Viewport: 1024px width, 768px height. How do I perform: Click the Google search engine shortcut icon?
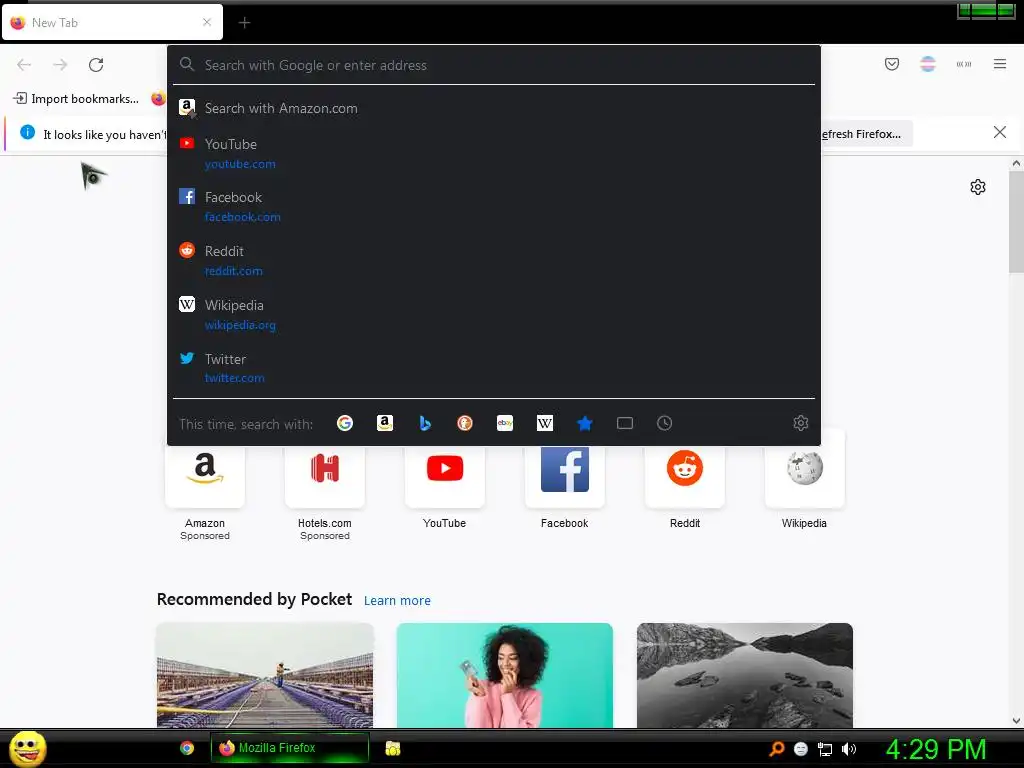[x=345, y=423]
